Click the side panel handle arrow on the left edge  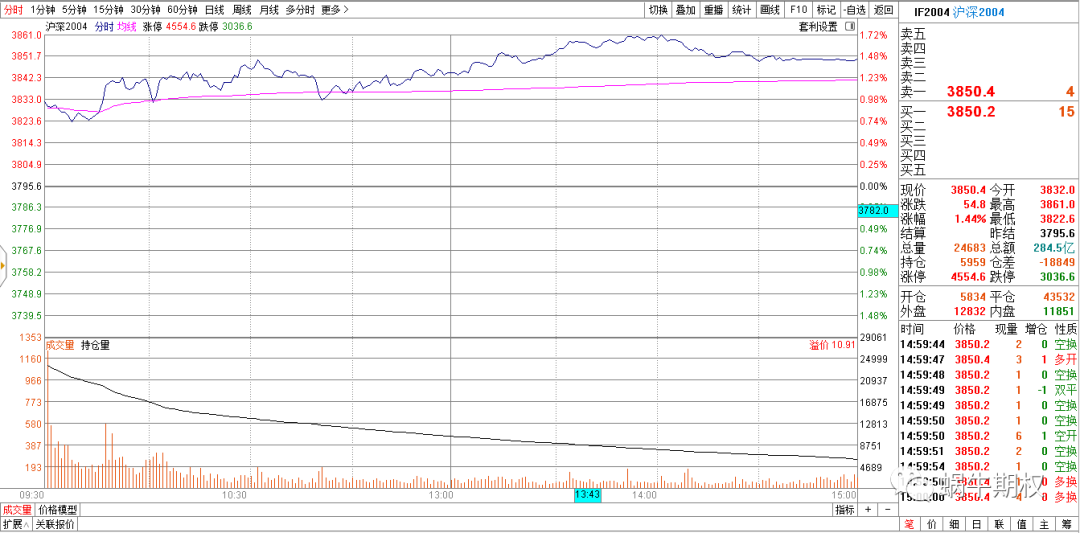tap(3, 264)
